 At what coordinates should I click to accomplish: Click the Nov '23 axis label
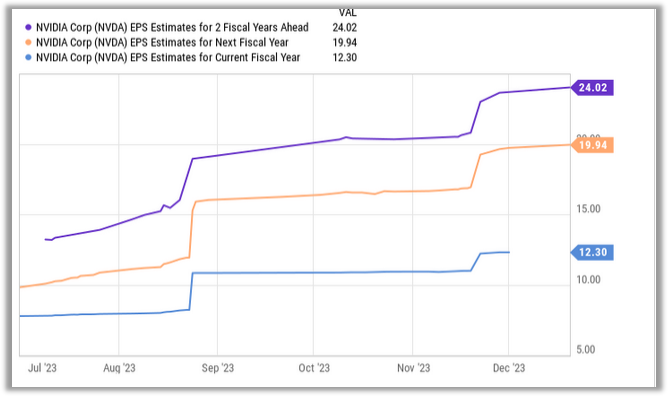413,368
